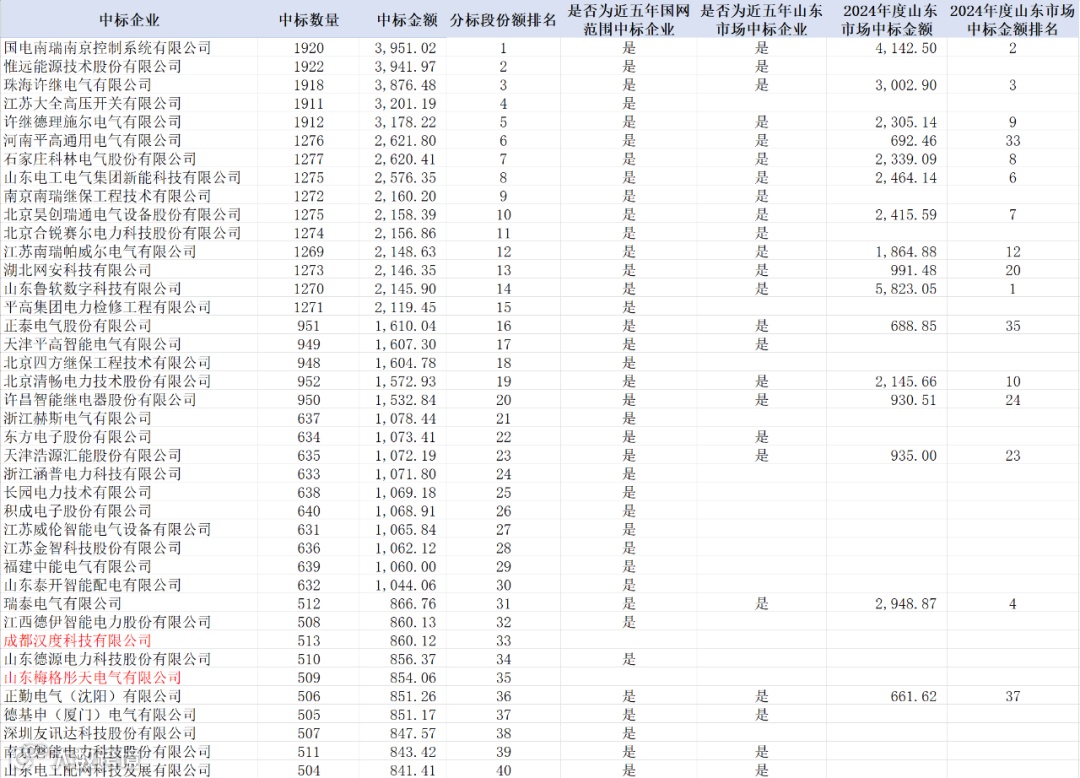Screen dimensions: 1080x778
Task: Click cell 山东鲁软数字科技有限公司
Action: pos(92,288)
